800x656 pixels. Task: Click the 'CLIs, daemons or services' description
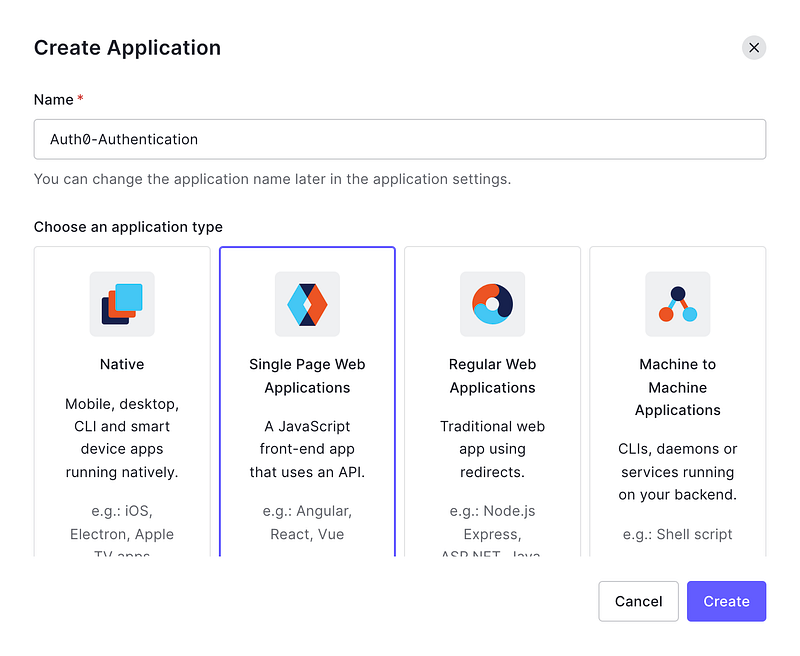[x=678, y=472]
